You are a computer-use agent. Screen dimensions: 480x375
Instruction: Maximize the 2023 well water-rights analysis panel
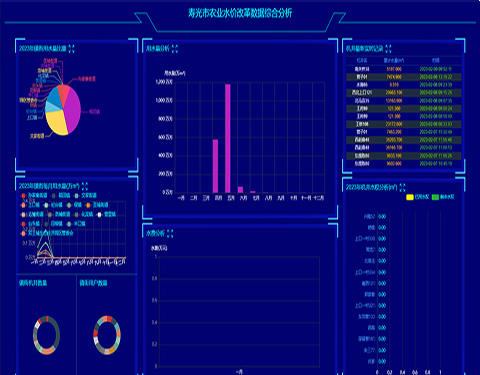tap(402, 187)
